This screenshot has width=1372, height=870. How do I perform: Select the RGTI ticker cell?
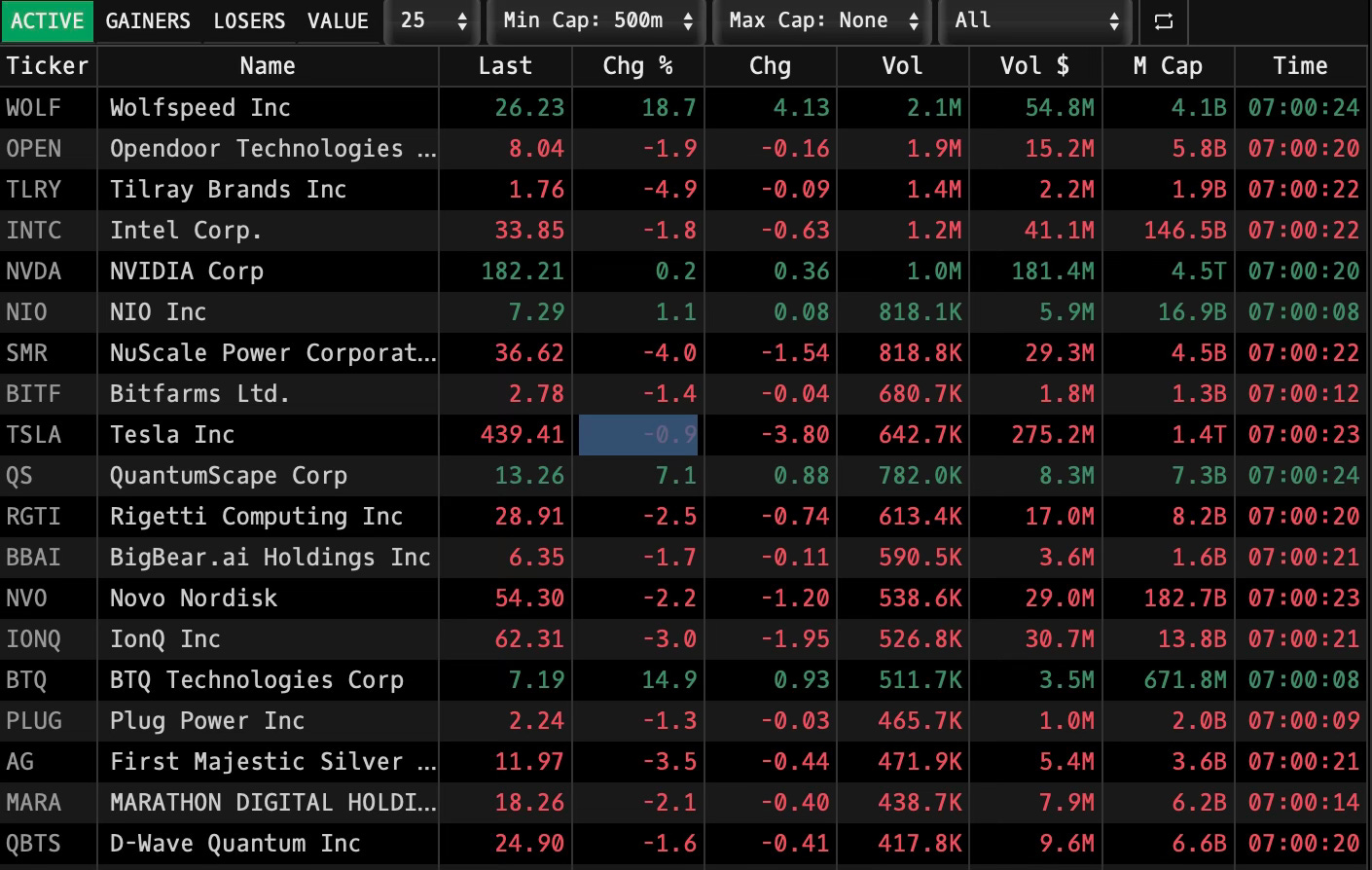(x=48, y=517)
